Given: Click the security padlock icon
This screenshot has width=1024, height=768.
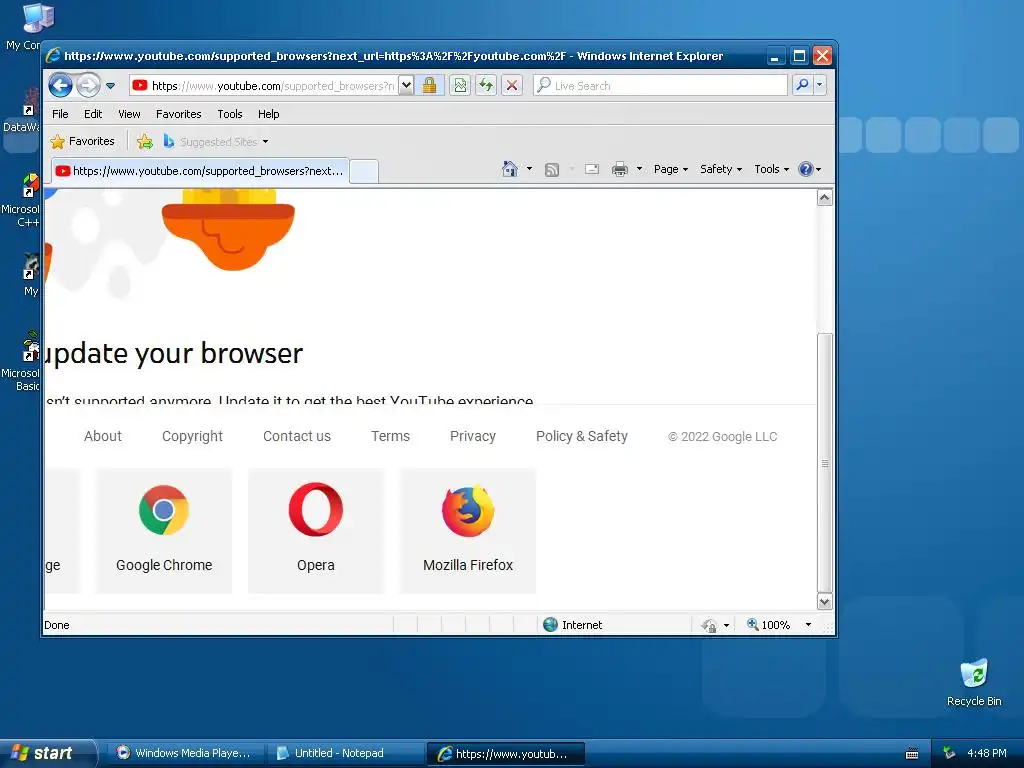Looking at the screenshot, I should [x=429, y=86].
